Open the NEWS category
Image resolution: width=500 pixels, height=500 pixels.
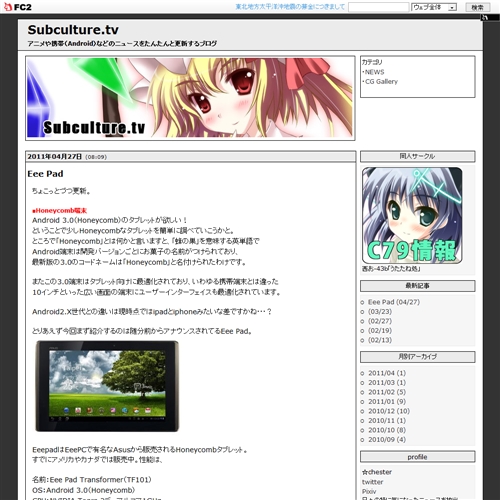pyautogui.click(x=374, y=72)
